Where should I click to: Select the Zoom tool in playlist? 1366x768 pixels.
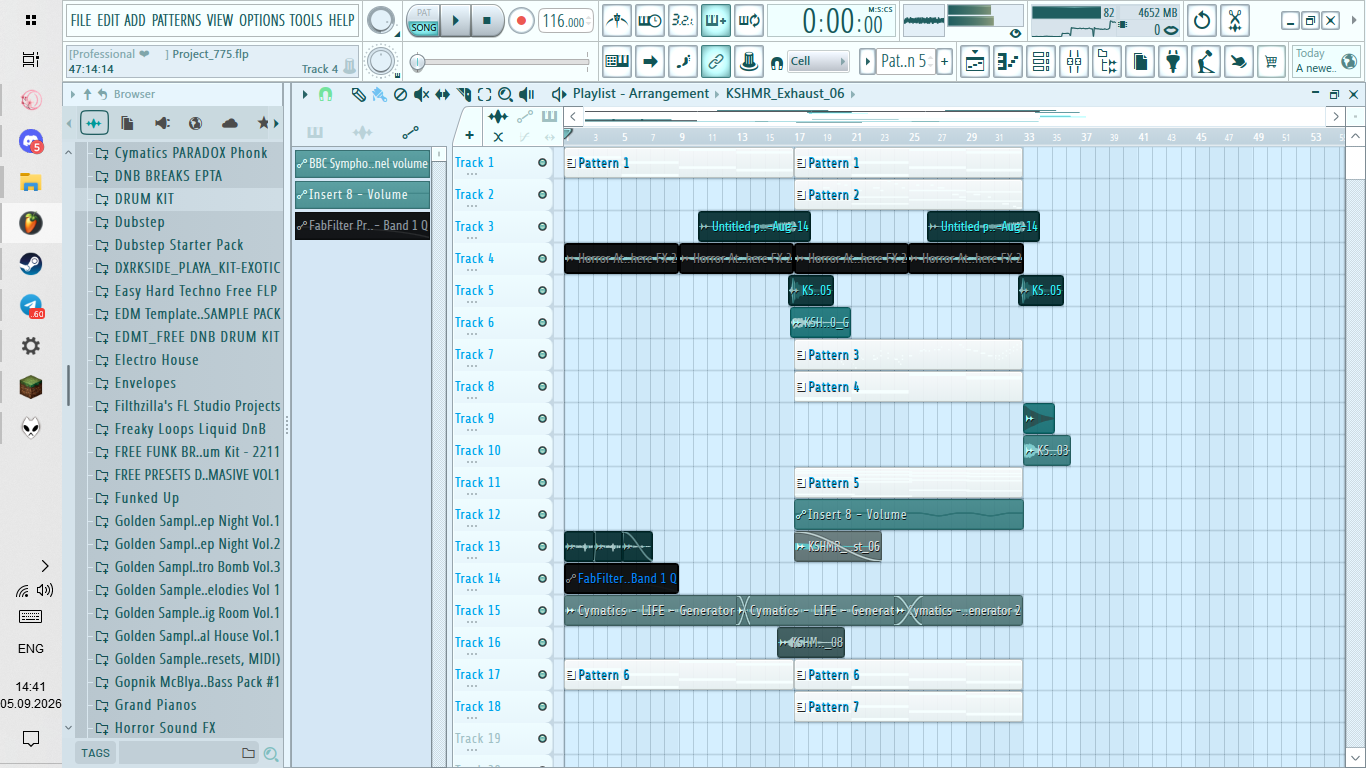pyautogui.click(x=505, y=94)
